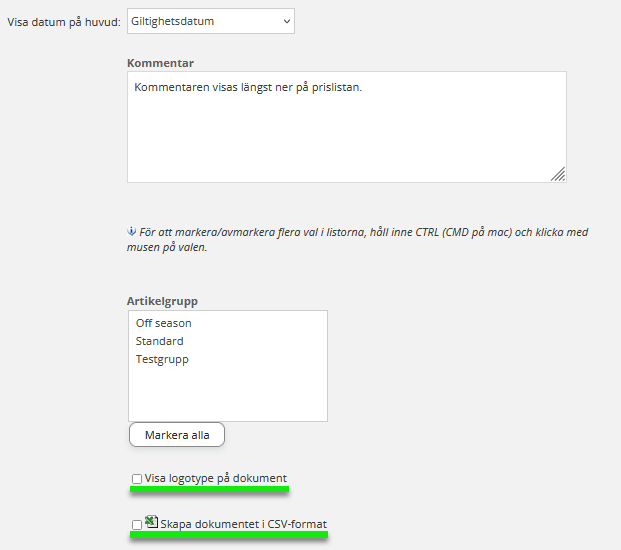Click the resize grip of the Kommentar box
The height and width of the screenshot is (550, 621).
coord(558,174)
